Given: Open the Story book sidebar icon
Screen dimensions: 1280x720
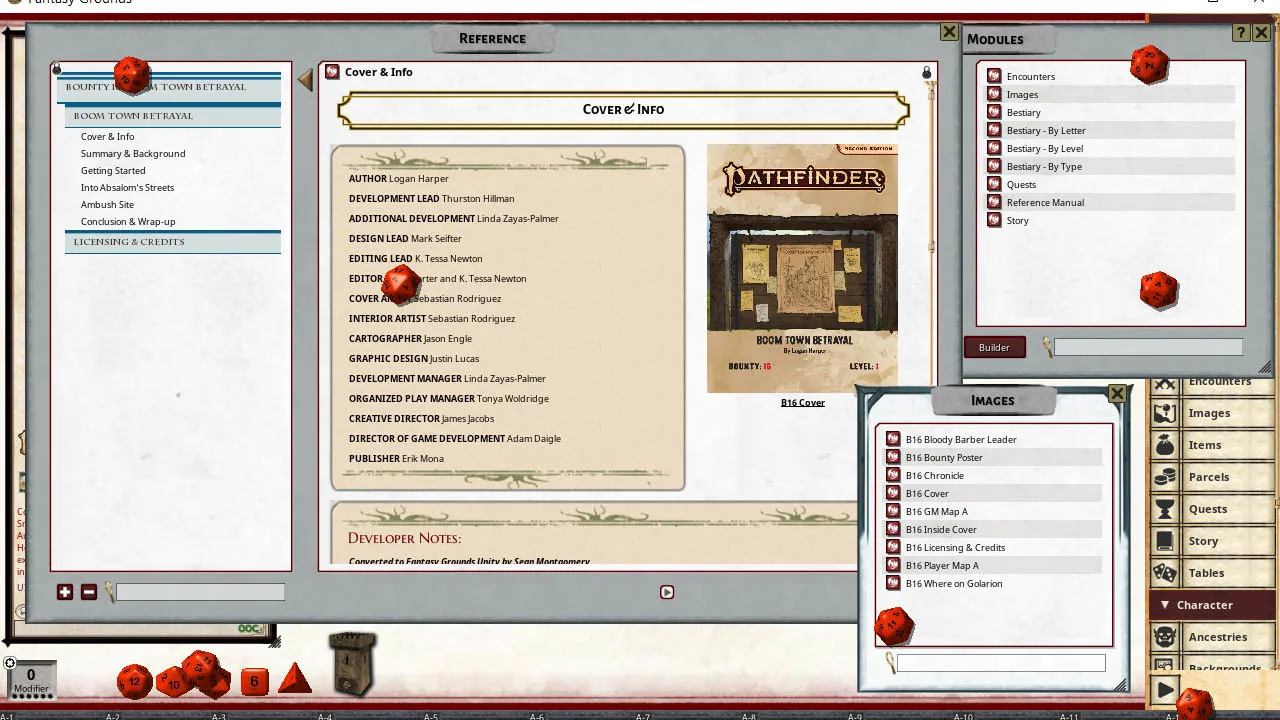Looking at the screenshot, I should (x=1164, y=541).
